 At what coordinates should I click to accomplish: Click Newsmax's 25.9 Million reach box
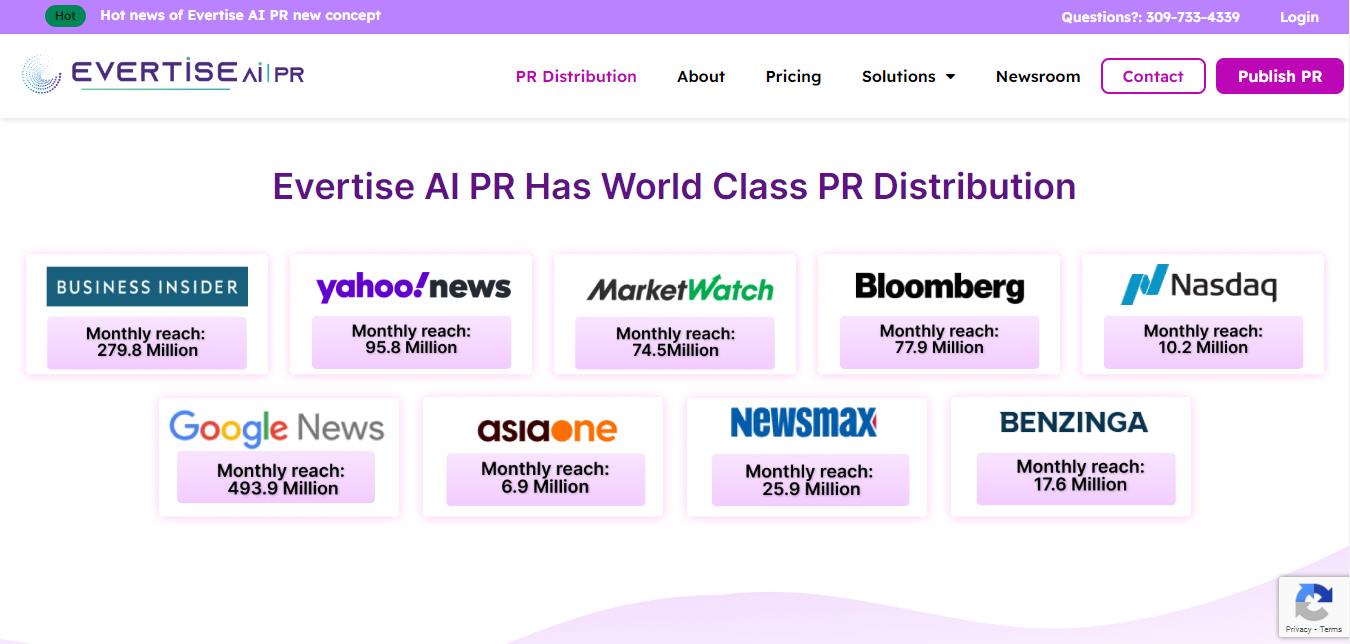(x=810, y=480)
